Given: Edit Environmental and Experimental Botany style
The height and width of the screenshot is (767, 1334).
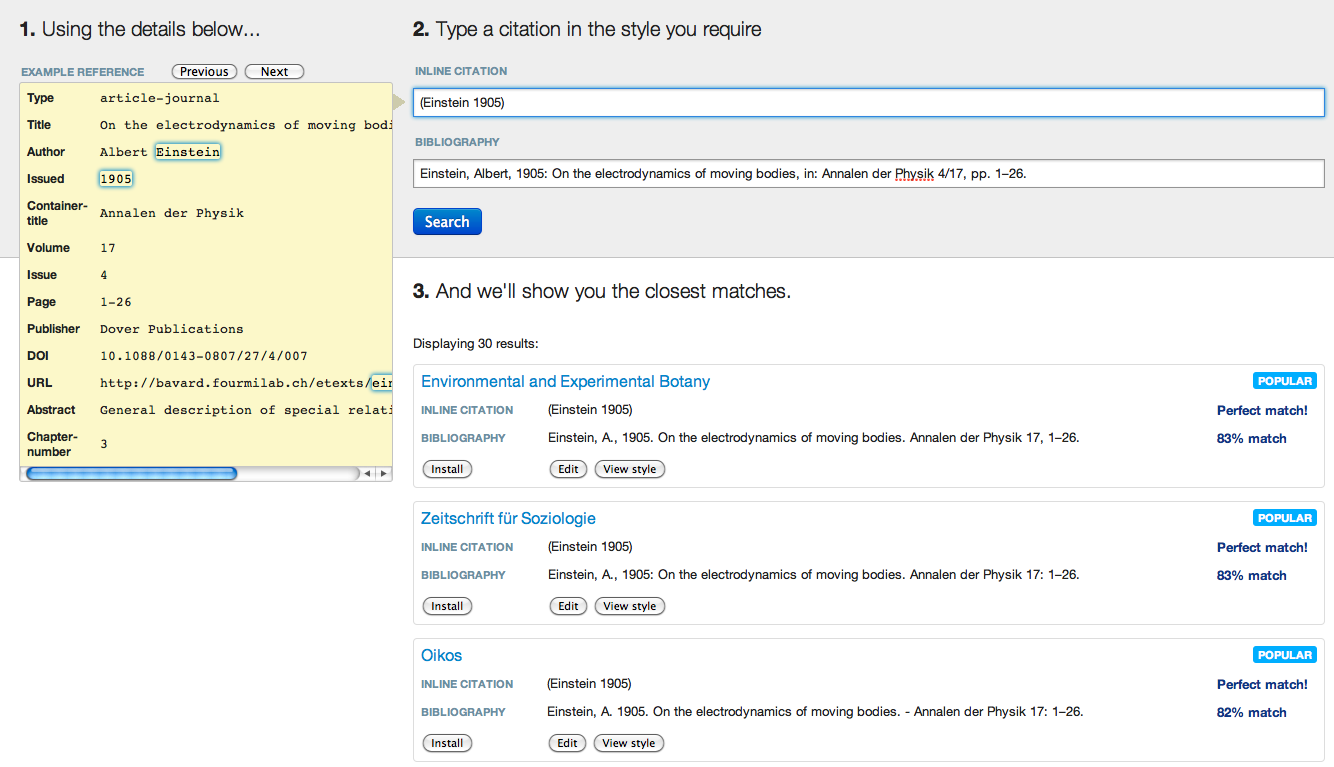Looking at the screenshot, I should [x=568, y=469].
